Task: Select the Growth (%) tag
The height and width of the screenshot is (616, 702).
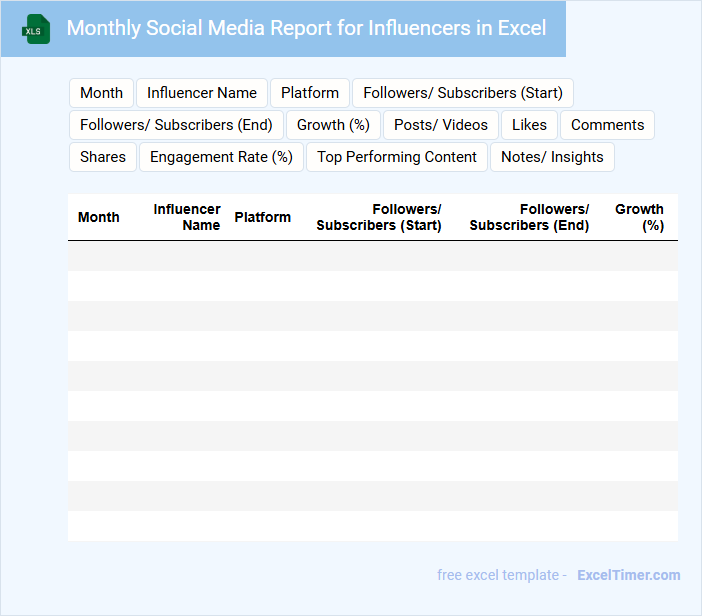Action: [x=333, y=125]
